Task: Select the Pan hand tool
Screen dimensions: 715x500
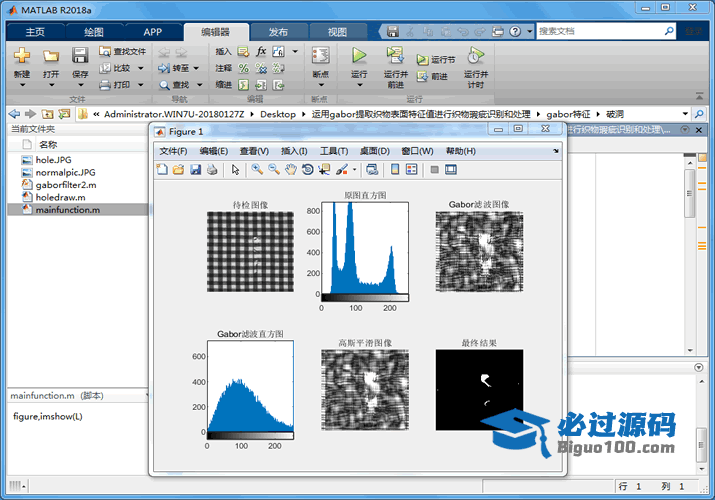Action: (x=290, y=170)
